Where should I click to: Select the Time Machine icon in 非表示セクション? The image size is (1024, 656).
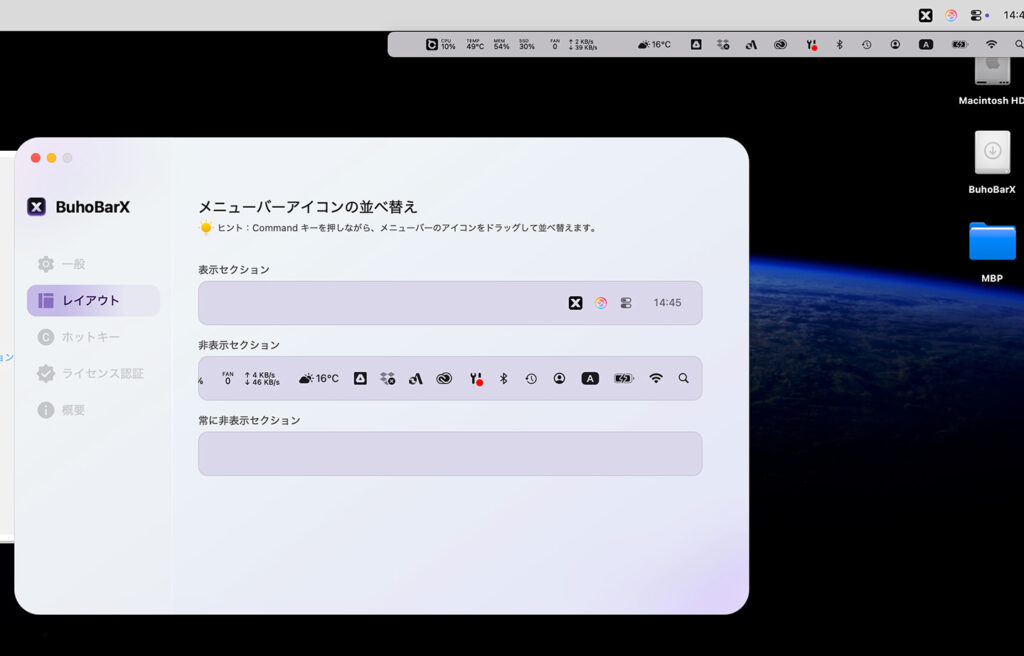click(531, 379)
